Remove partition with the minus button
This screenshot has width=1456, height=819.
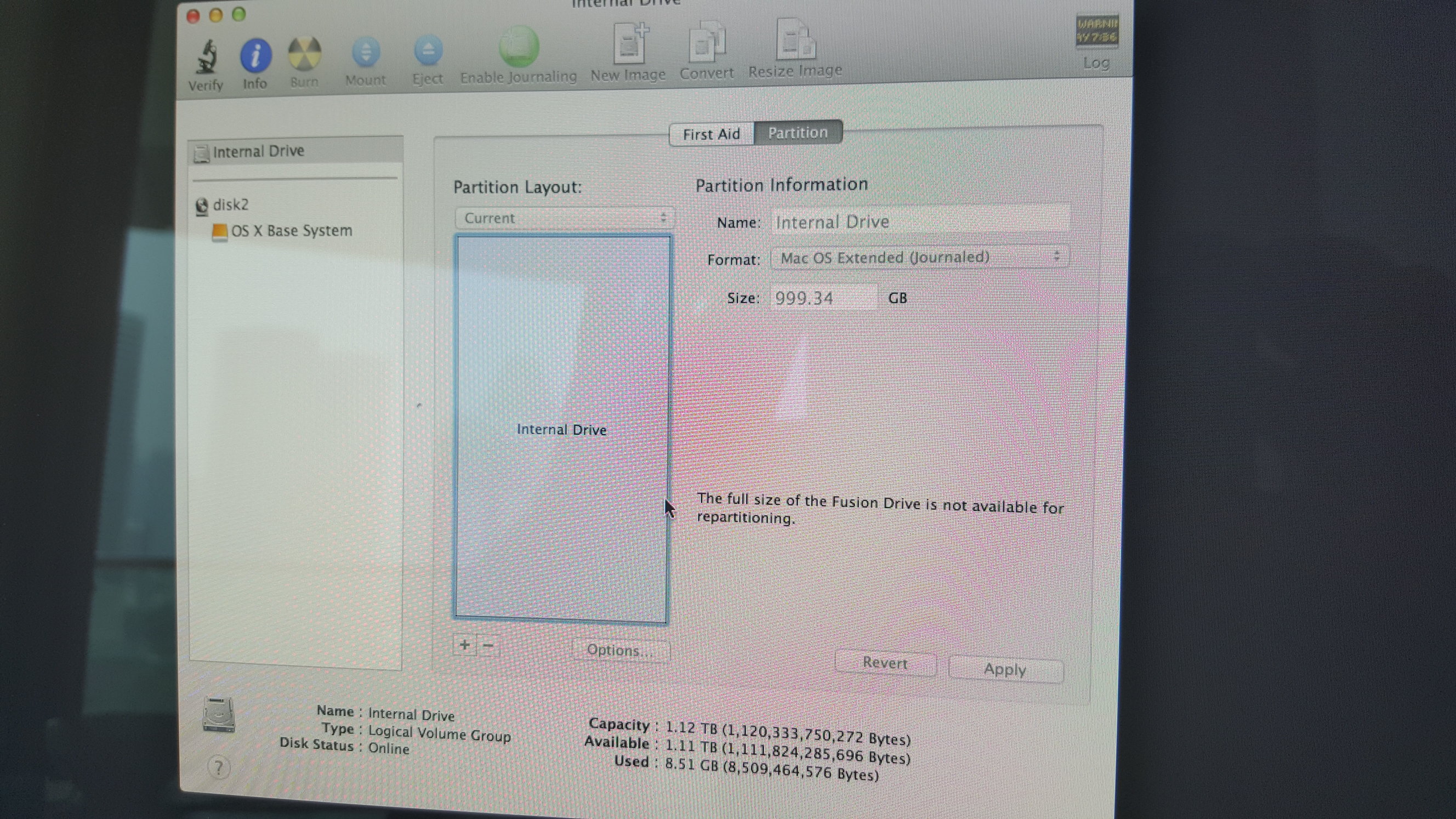tap(488, 645)
